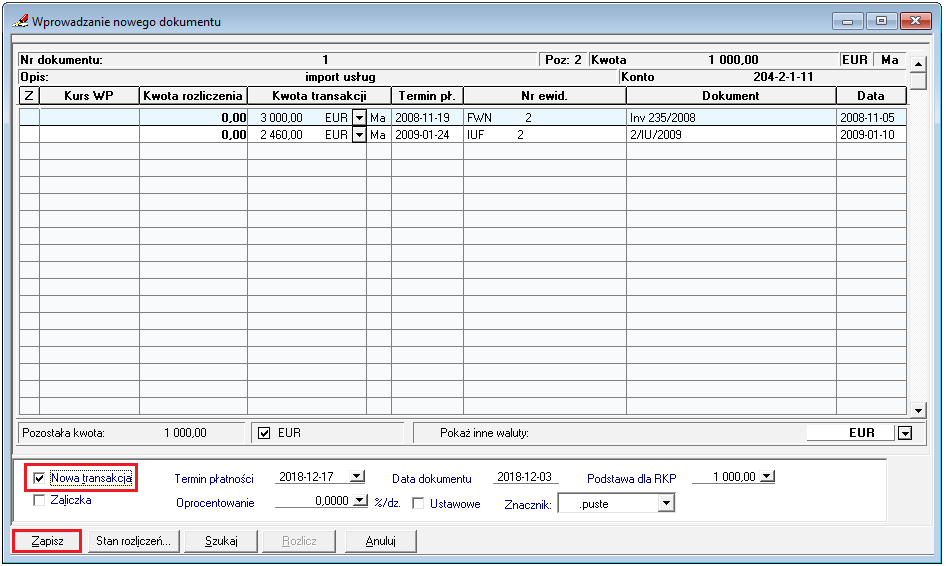The image size is (946, 566).
Task: Click the Zapisz button
Action: pyautogui.click(x=47, y=541)
